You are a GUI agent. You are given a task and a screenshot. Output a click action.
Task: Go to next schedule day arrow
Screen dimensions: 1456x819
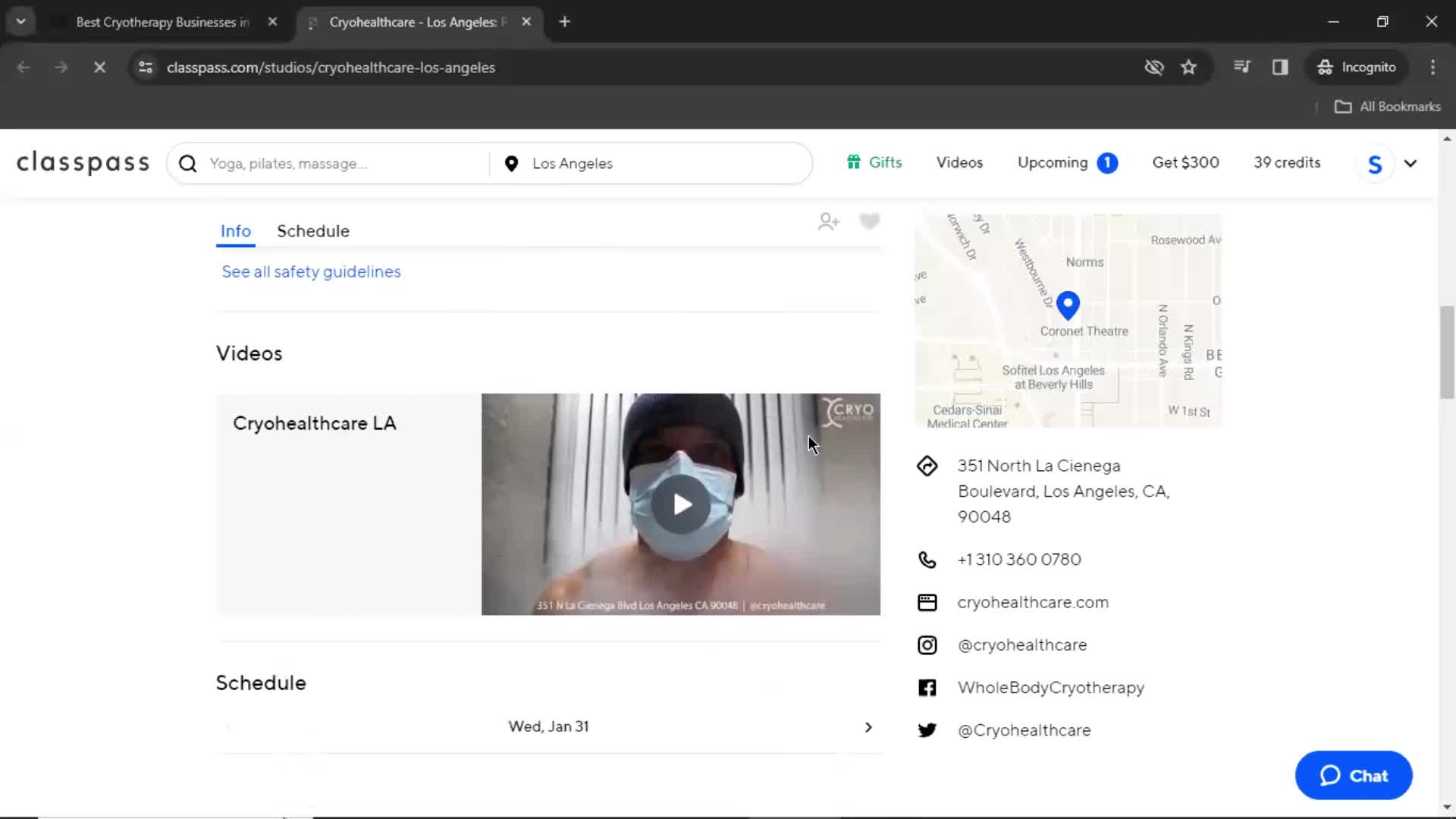(868, 727)
